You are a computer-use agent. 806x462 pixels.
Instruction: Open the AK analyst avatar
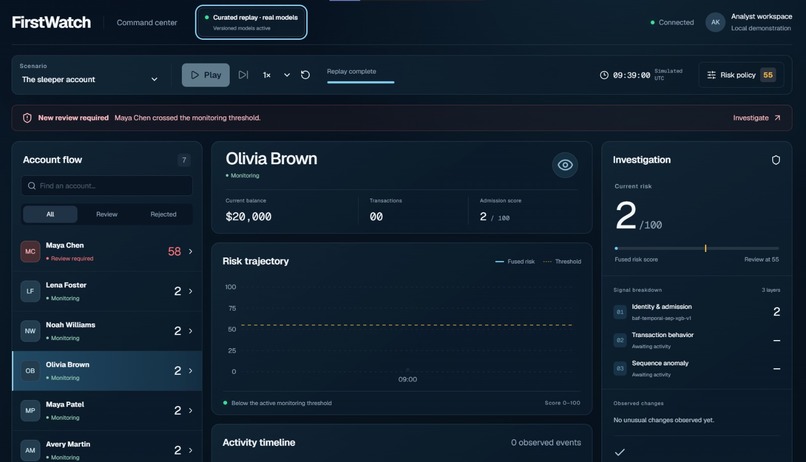[715, 22]
